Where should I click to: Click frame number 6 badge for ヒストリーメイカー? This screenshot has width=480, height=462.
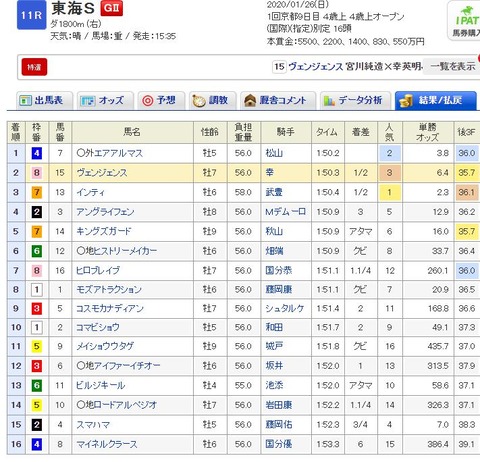(37, 251)
